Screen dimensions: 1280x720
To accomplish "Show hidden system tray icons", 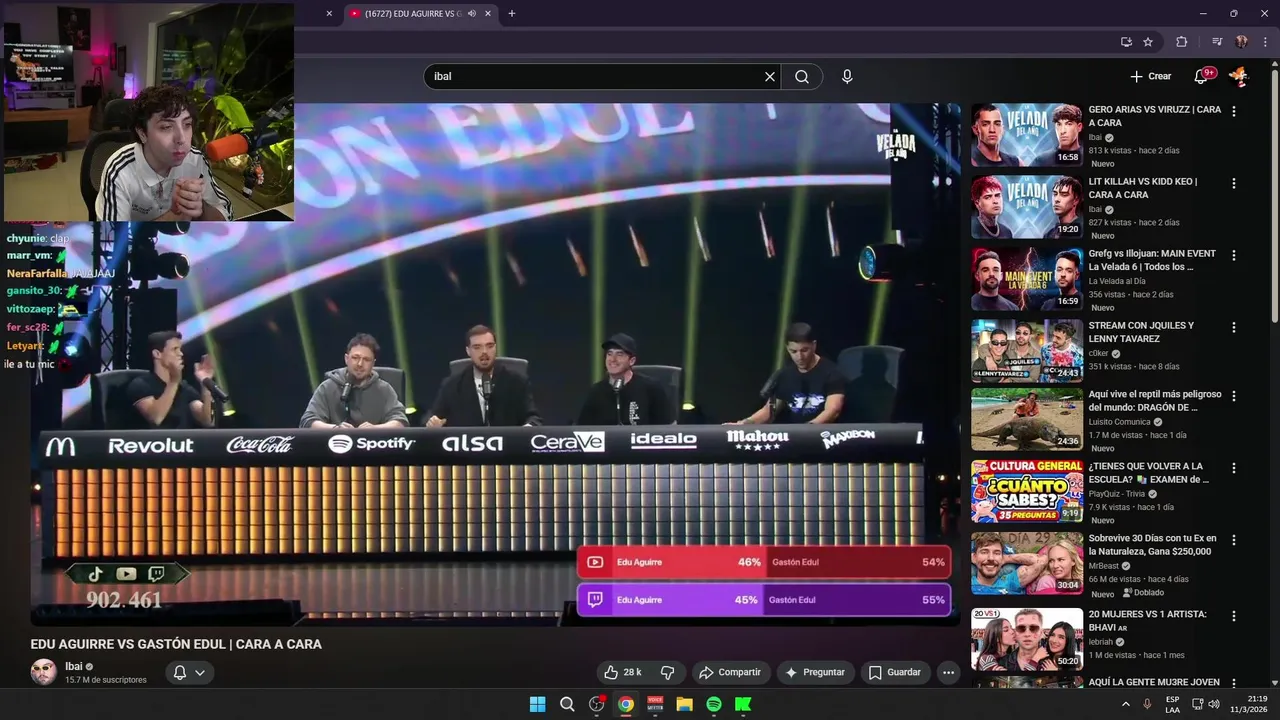I will [x=1126, y=704].
